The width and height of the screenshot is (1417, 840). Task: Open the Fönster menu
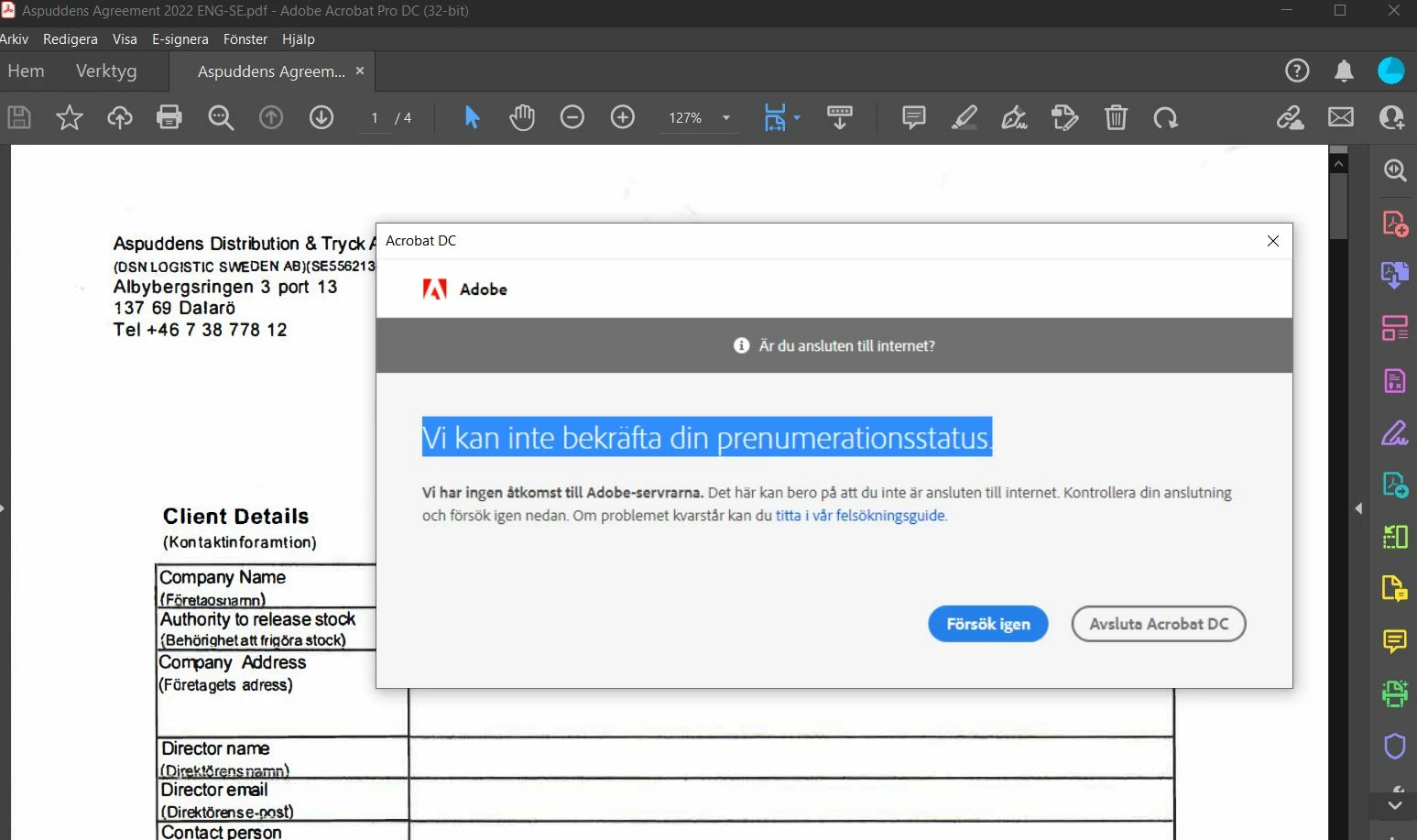tap(245, 39)
